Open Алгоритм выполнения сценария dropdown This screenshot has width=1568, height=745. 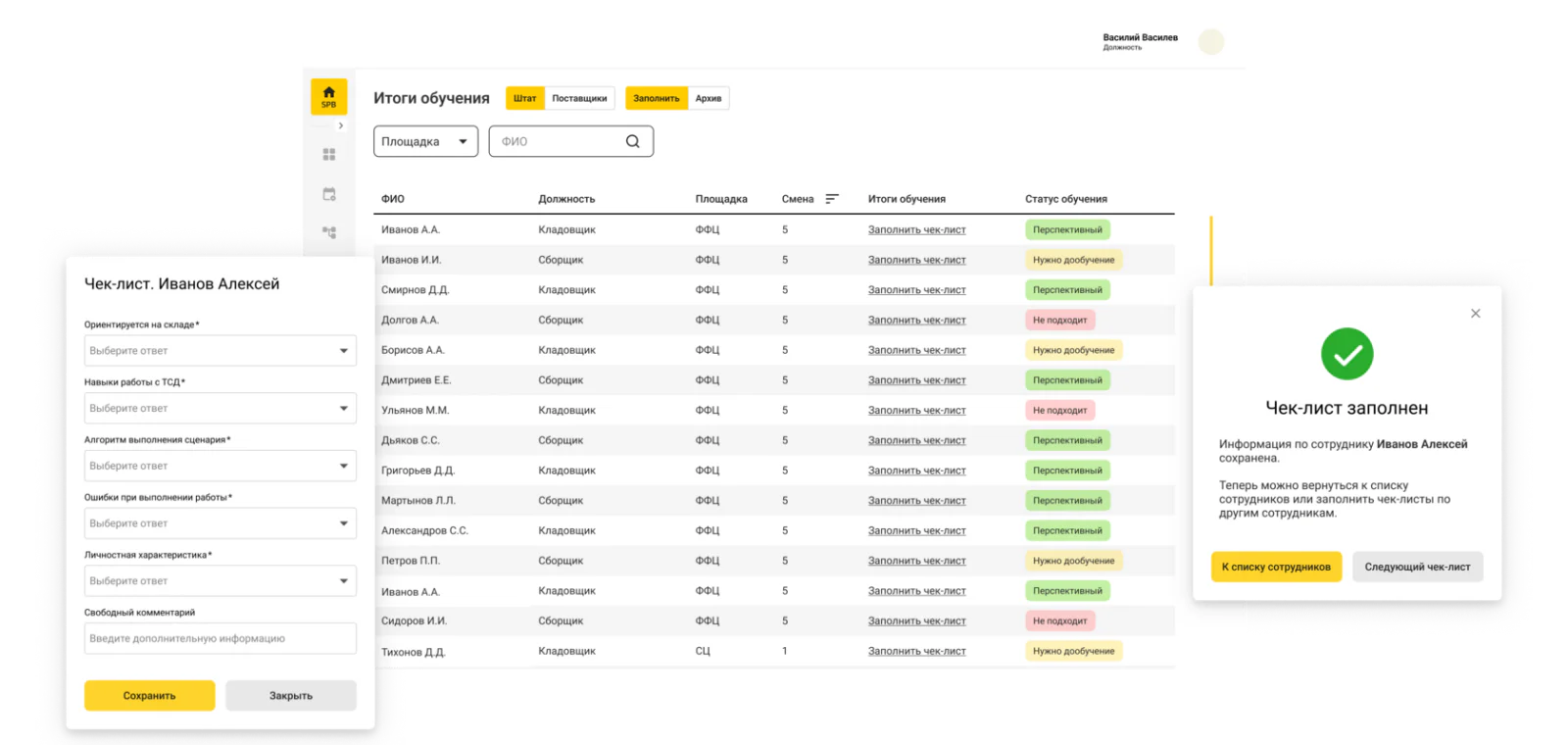220,466
